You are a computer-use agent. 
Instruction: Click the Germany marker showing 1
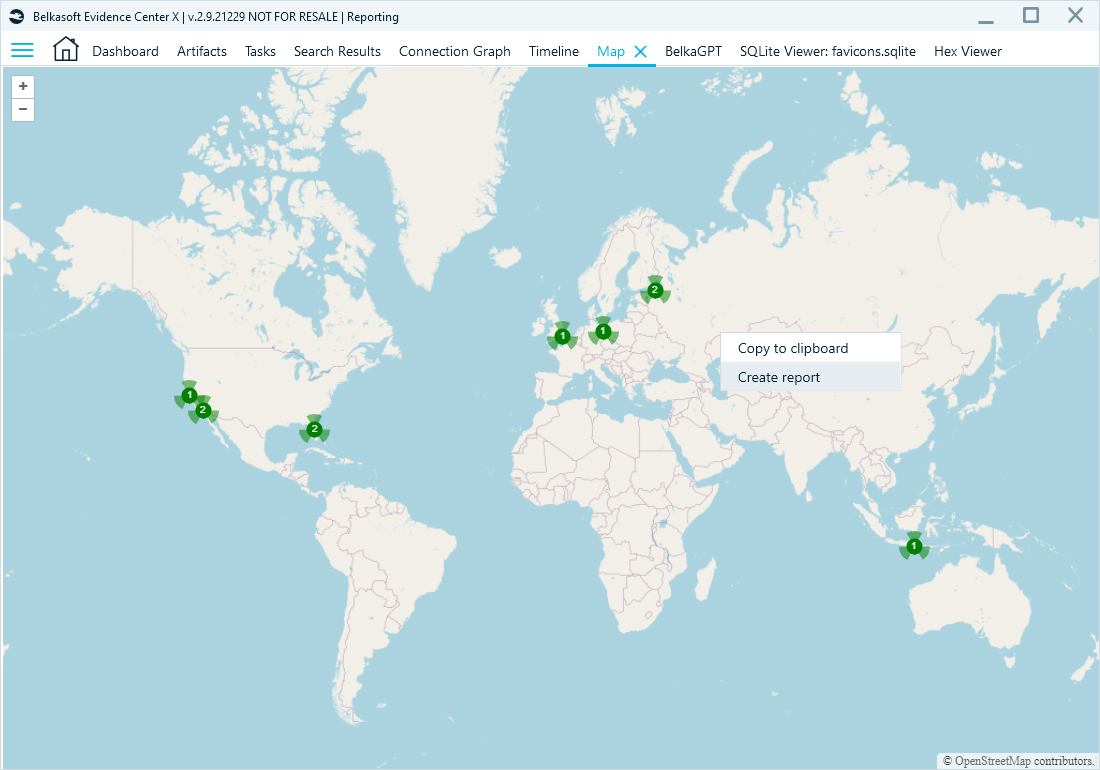coord(603,329)
